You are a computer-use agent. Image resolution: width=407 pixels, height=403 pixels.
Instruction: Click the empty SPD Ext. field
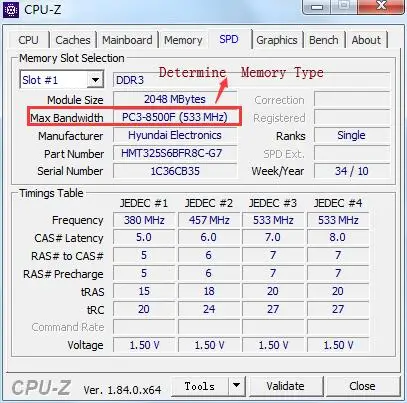(352, 153)
